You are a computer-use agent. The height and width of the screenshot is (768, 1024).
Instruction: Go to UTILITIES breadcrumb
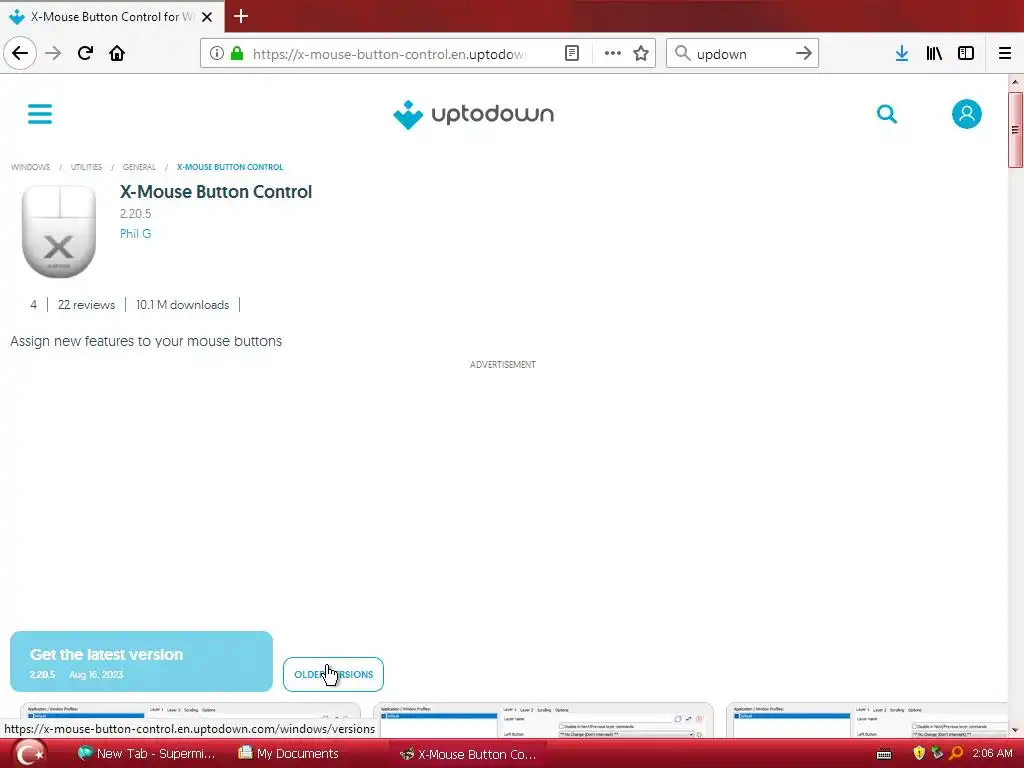[86, 167]
